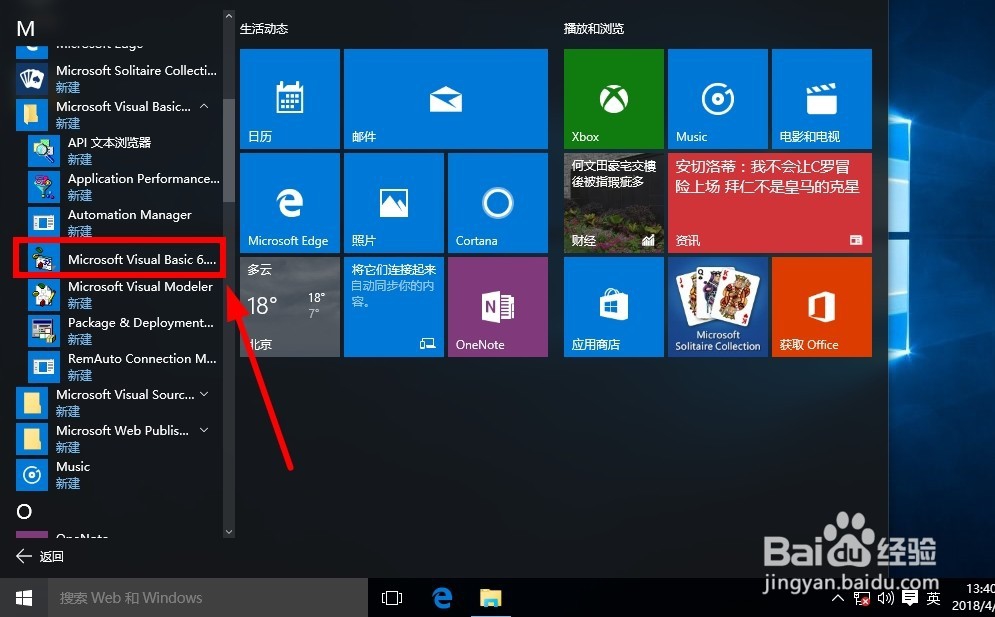Click the app list scrollbar up arrow

pyautogui.click(x=229, y=17)
